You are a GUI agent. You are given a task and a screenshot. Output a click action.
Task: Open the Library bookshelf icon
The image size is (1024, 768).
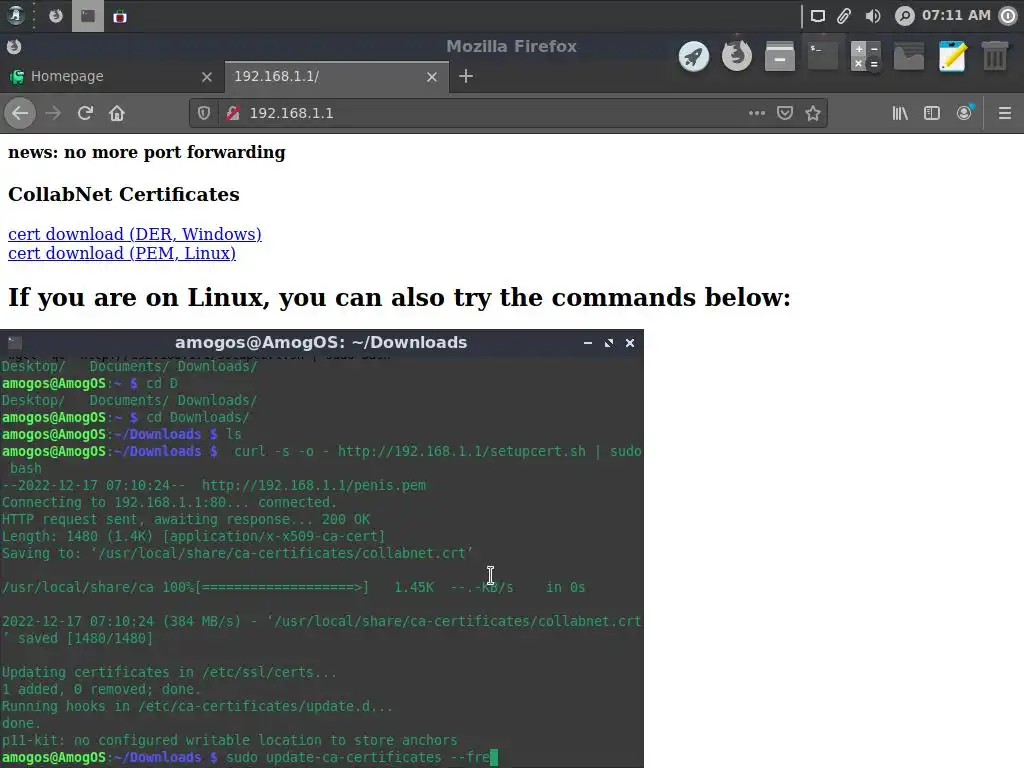coord(900,113)
